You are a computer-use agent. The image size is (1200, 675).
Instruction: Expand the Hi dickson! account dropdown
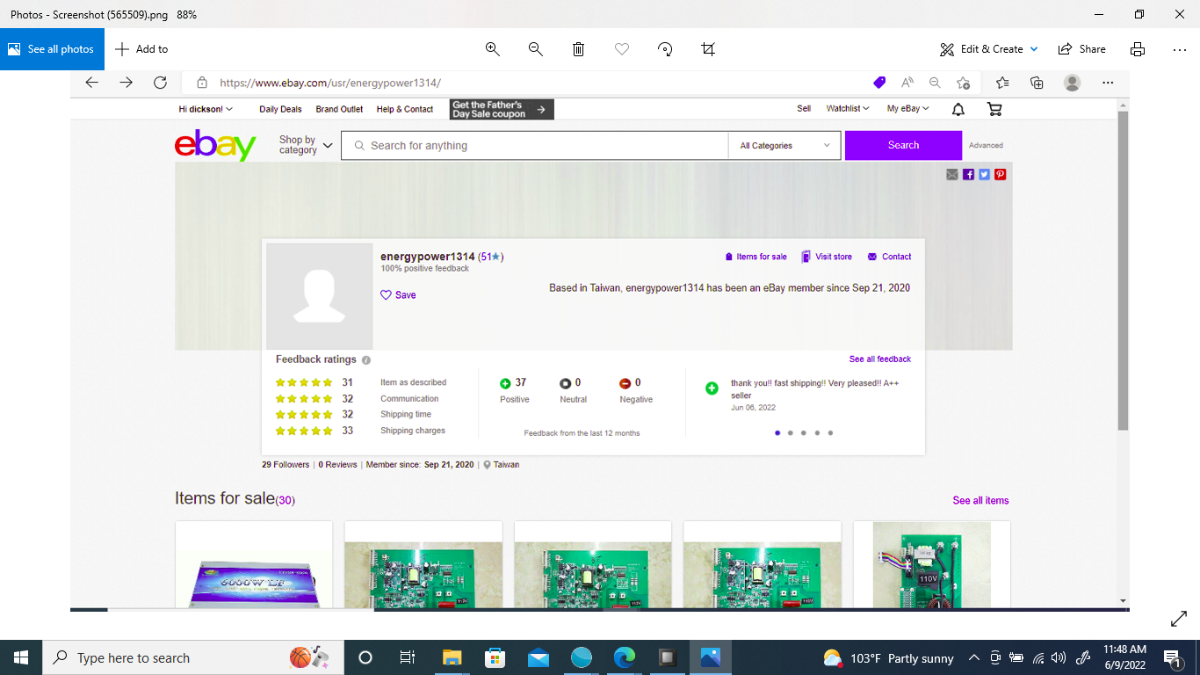tap(205, 109)
